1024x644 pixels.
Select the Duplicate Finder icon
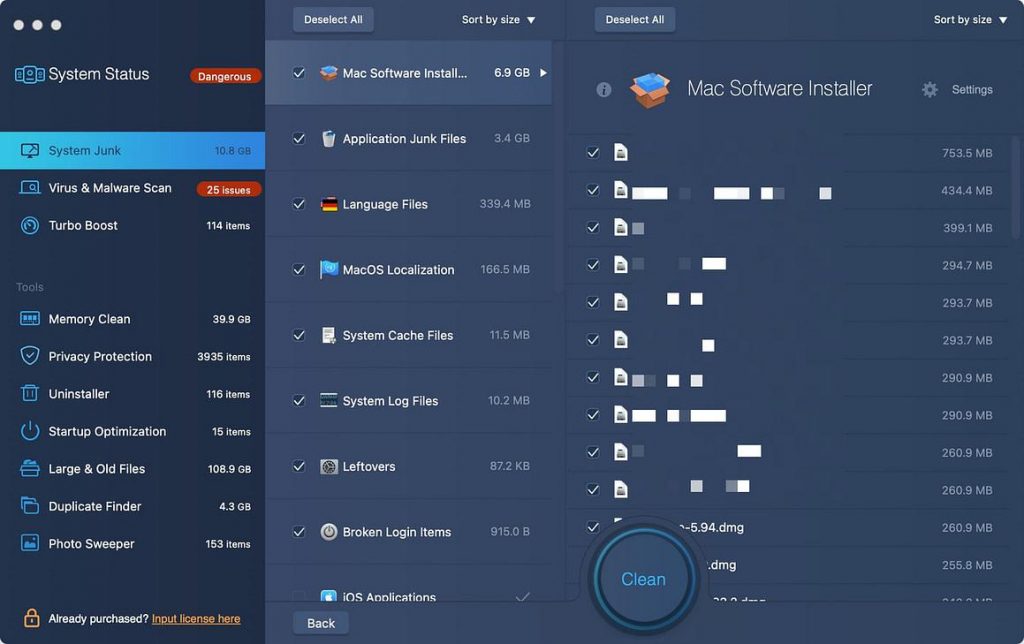pos(30,506)
